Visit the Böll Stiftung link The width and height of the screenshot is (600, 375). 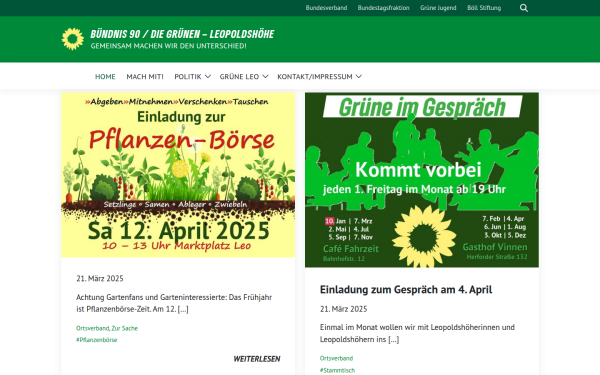point(484,8)
